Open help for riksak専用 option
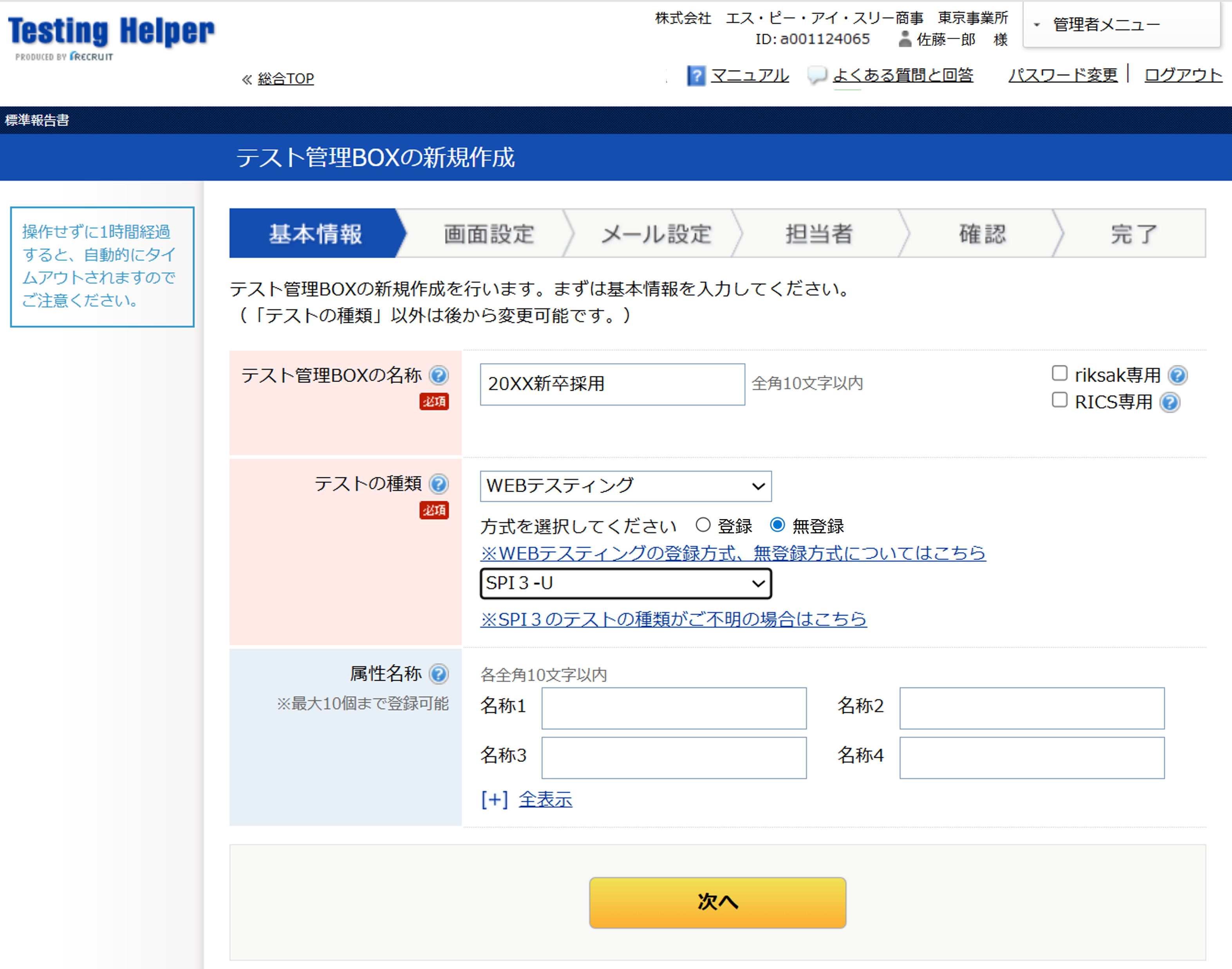 coord(1179,374)
